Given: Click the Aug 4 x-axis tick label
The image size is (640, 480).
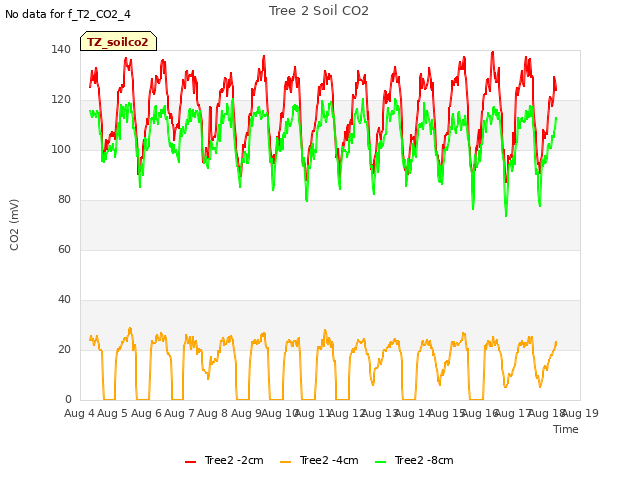Looking at the screenshot, I should [79, 413].
